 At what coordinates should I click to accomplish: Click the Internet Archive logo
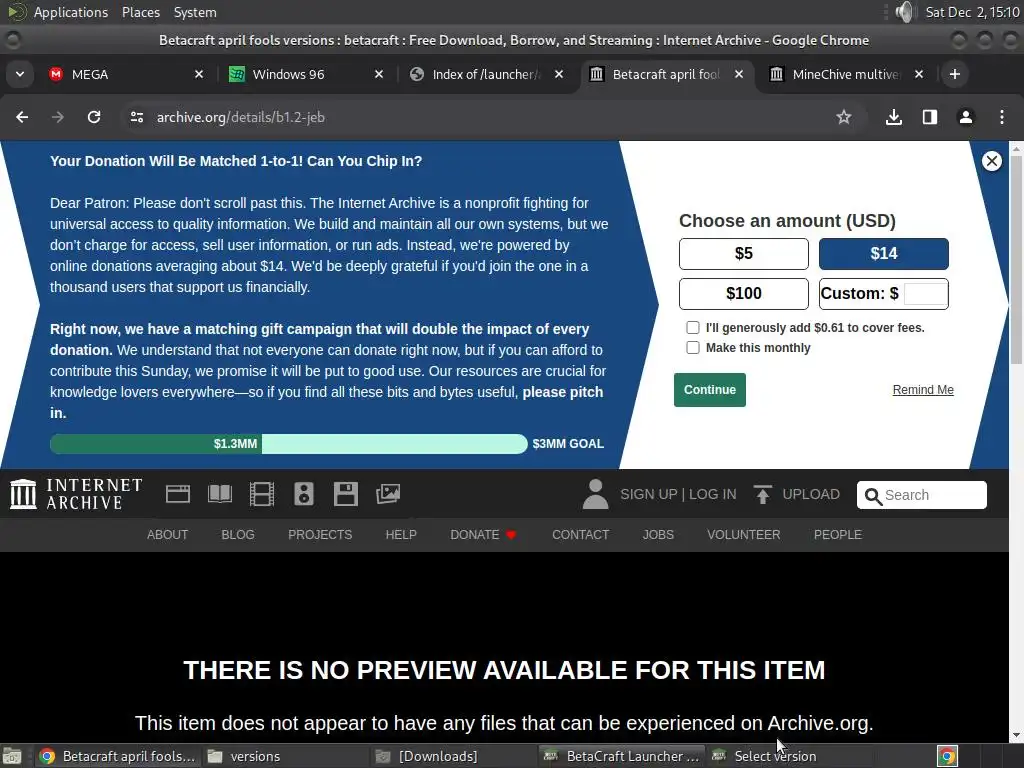[x=76, y=494]
